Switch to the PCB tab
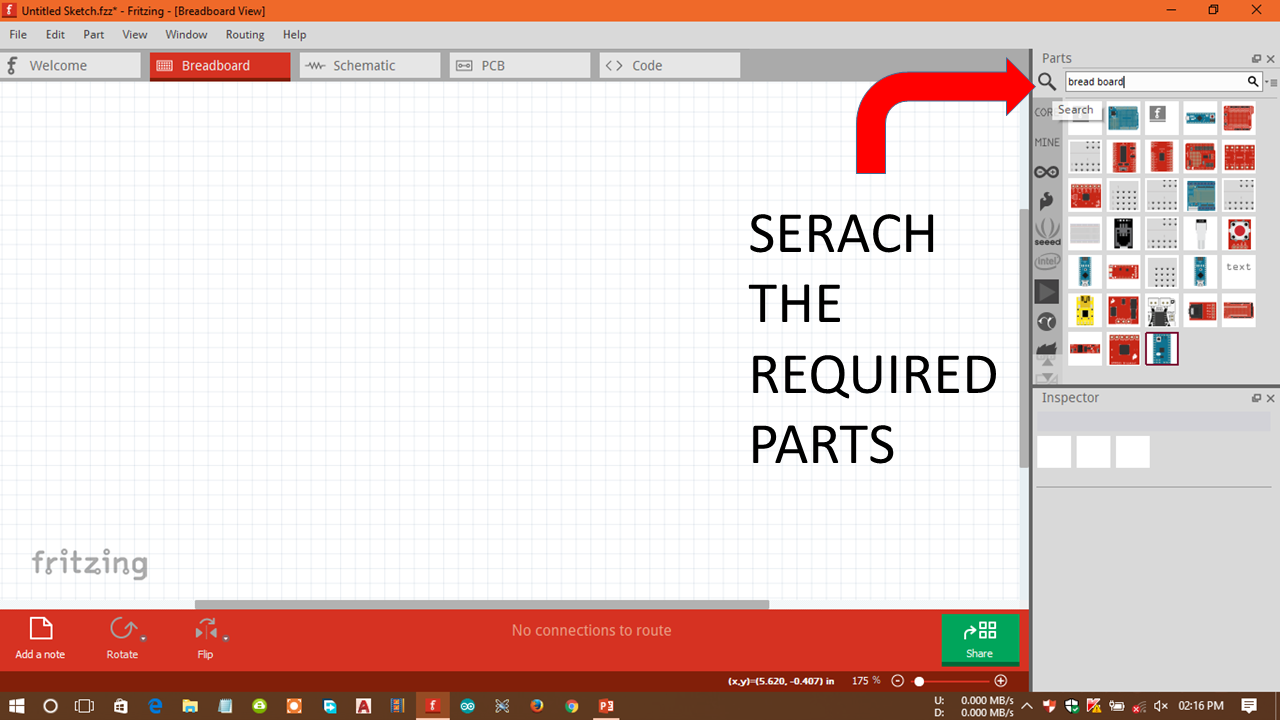 [x=519, y=66]
